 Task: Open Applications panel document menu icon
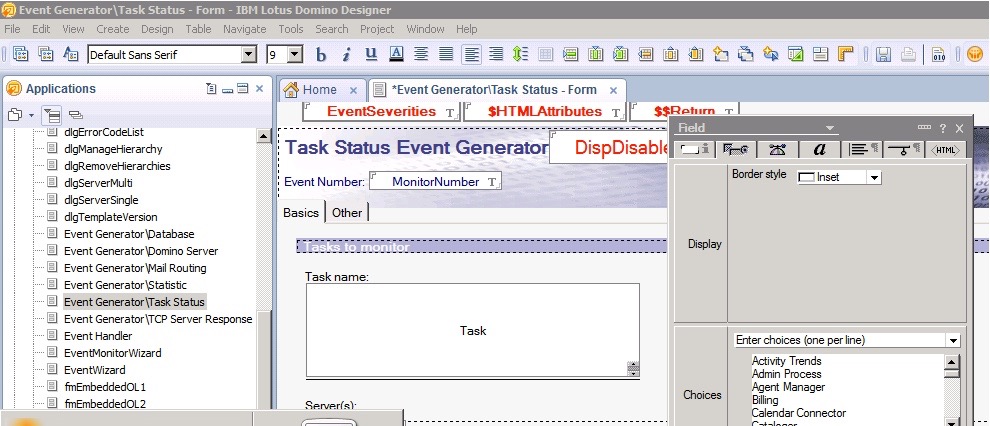coord(212,89)
